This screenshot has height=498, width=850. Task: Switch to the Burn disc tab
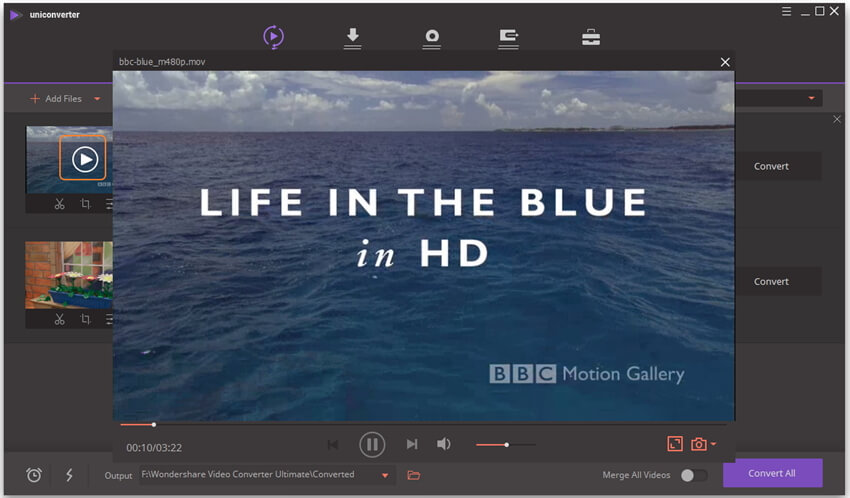point(432,38)
